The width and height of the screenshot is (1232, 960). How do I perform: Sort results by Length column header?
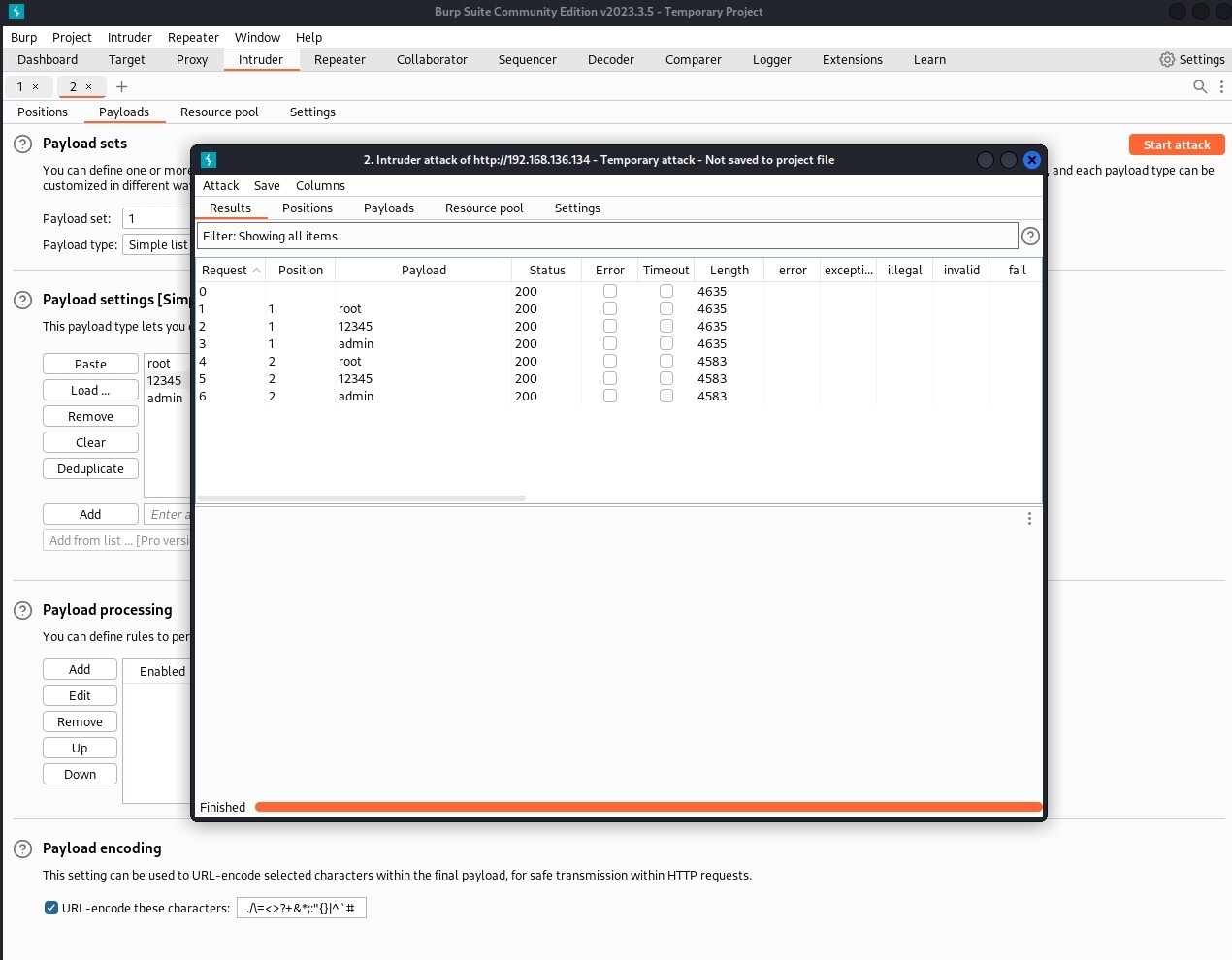point(729,271)
